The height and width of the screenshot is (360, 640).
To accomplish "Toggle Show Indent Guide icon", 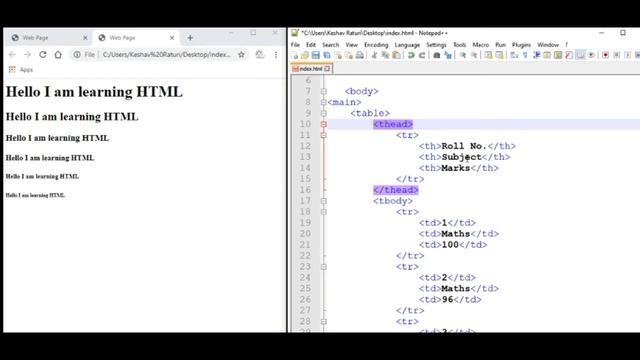I will pyautogui.click(x=536, y=55).
